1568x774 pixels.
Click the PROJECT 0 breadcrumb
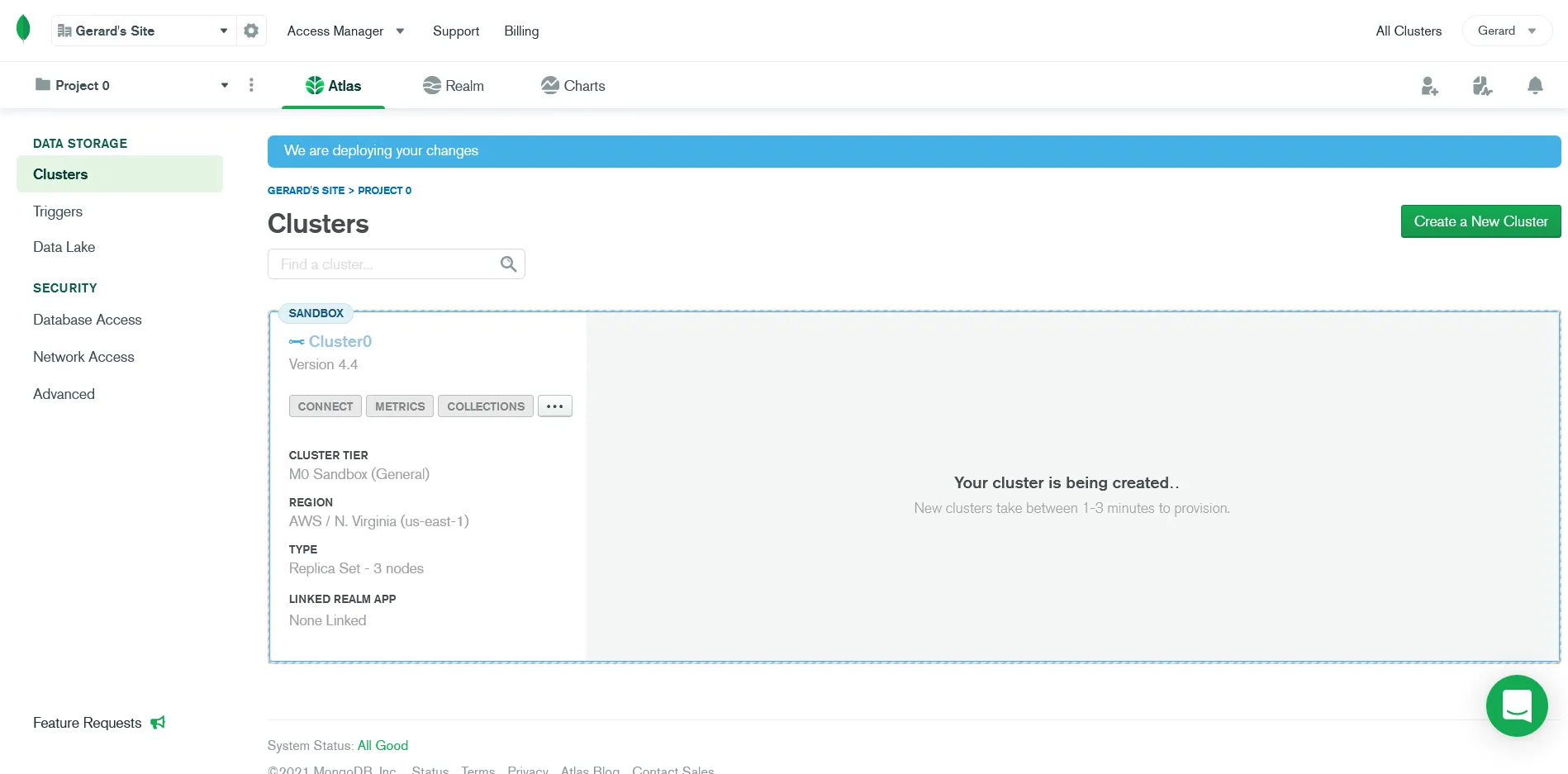pyautogui.click(x=384, y=190)
